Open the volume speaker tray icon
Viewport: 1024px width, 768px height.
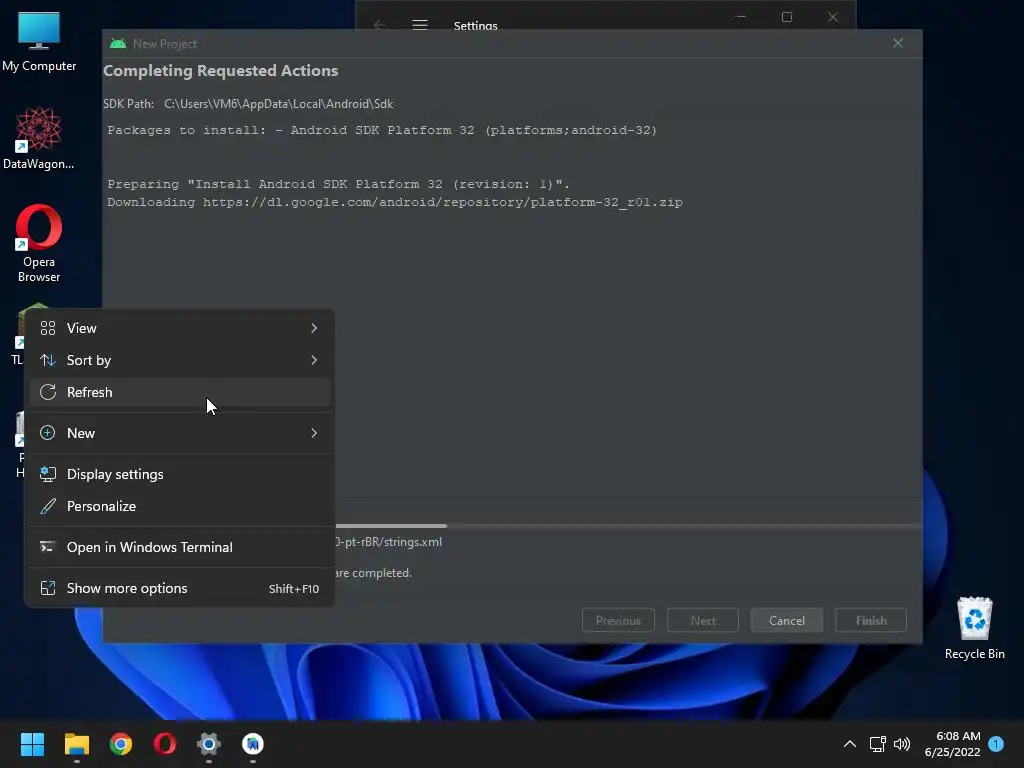click(x=902, y=744)
